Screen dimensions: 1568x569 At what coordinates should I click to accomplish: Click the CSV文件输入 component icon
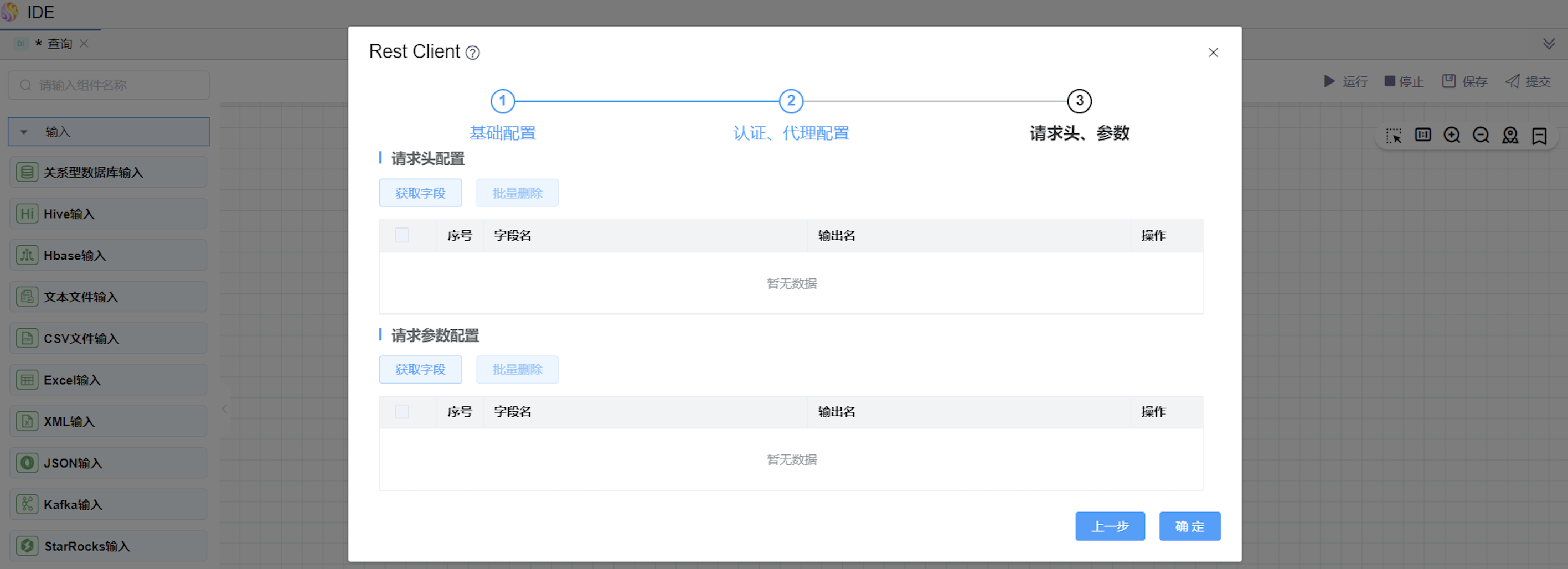pos(27,338)
